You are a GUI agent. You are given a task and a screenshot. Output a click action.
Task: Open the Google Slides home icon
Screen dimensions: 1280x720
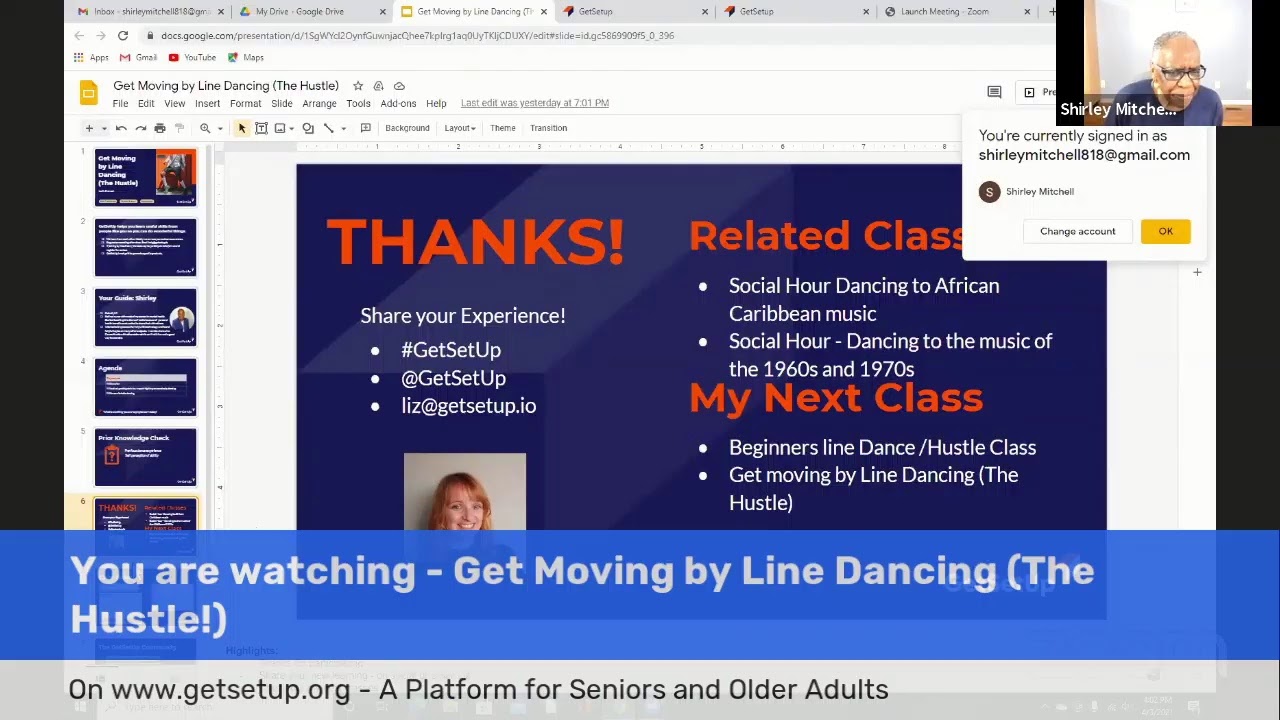(x=89, y=94)
